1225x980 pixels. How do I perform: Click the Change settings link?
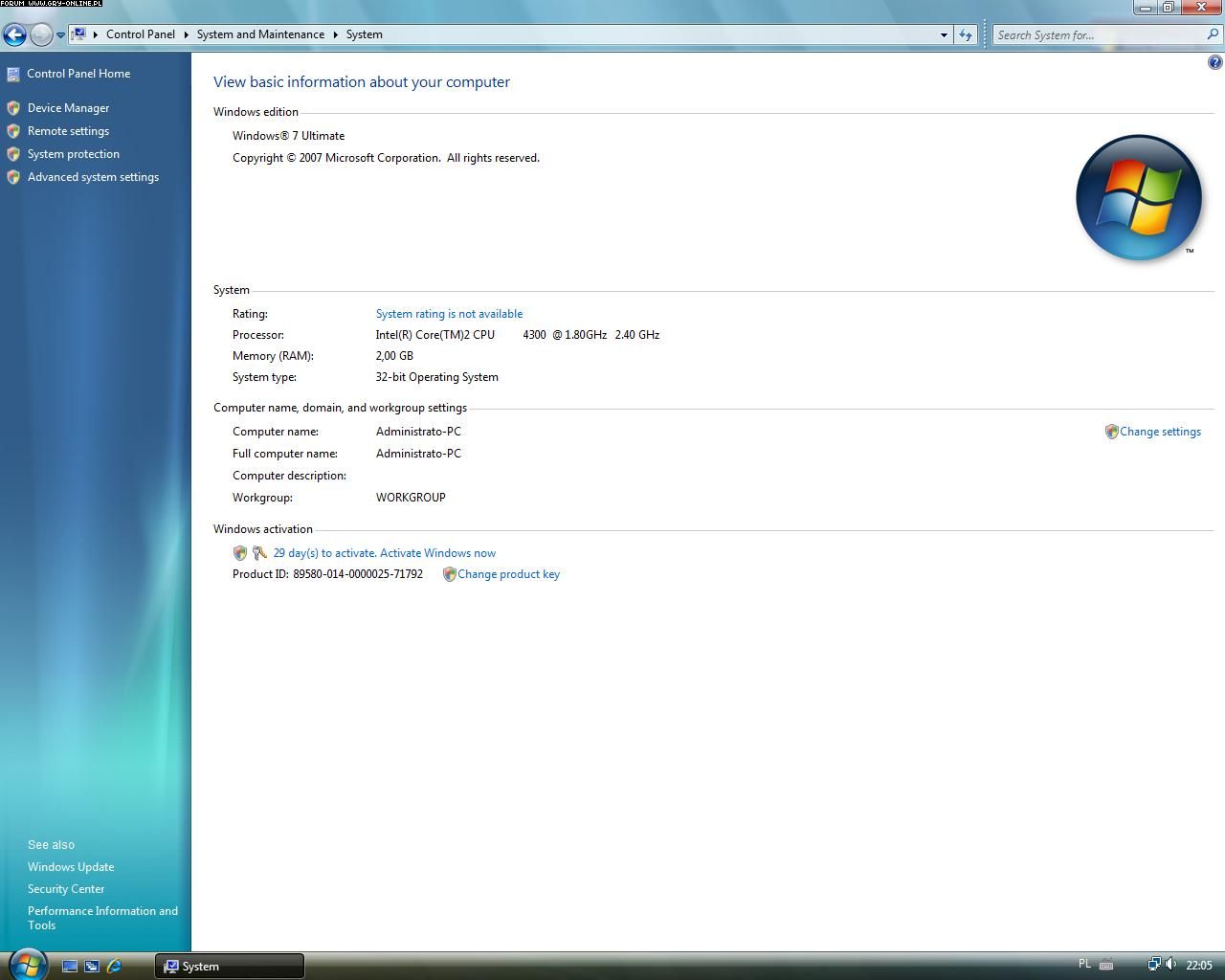pos(1160,432)
